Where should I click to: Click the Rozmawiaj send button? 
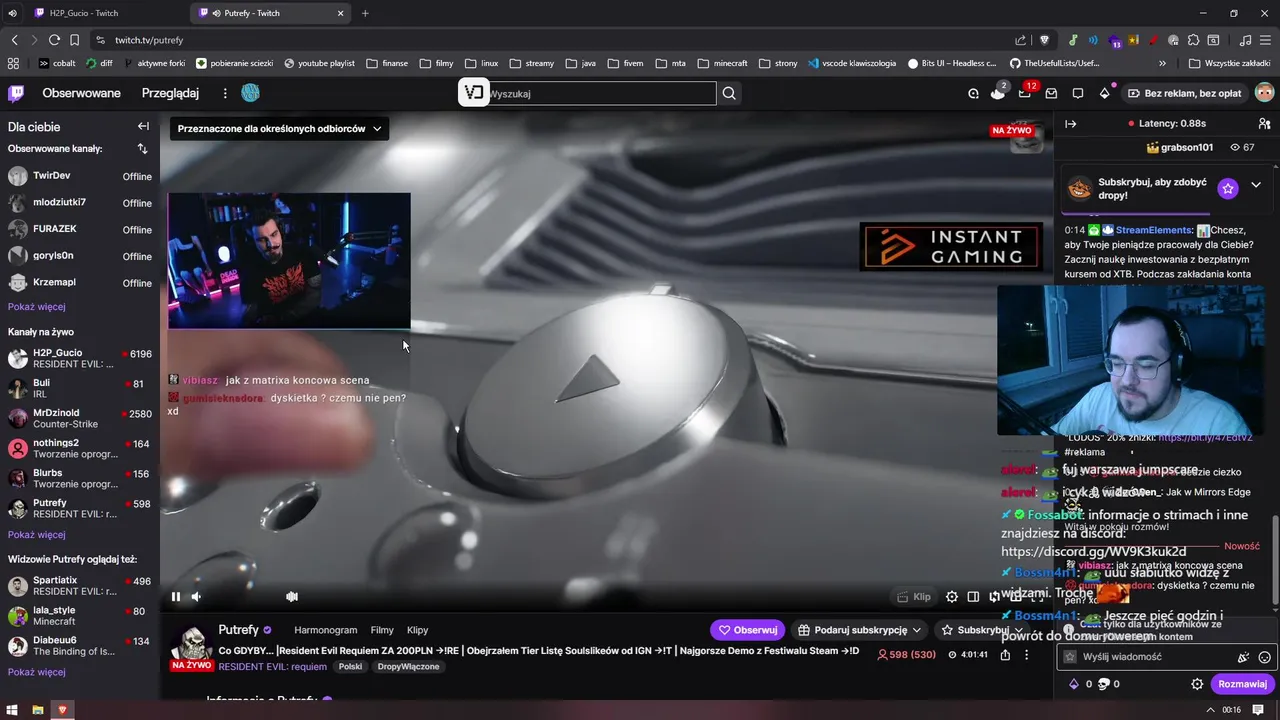[1243, 684]
